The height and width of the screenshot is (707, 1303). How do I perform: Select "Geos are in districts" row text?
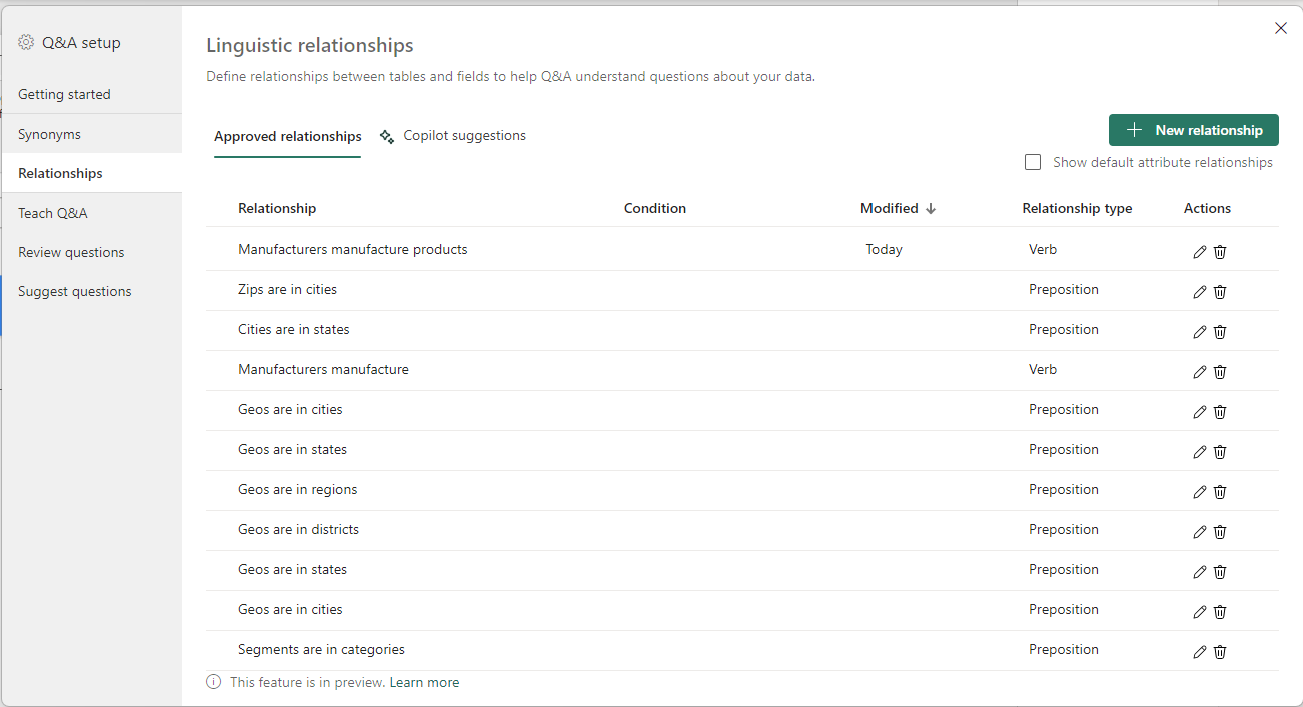tap(298, 529)
